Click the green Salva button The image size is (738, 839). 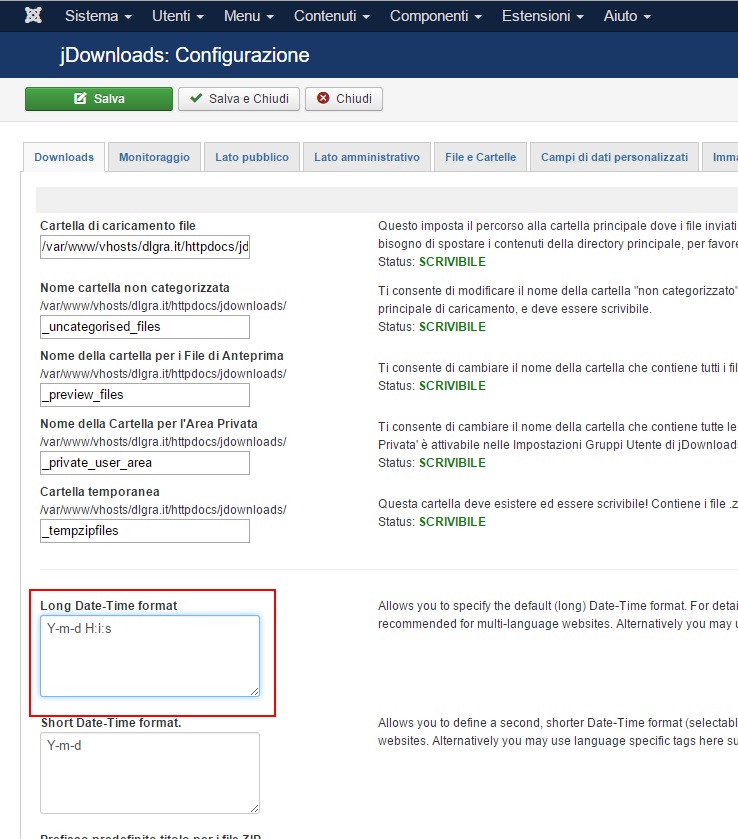(99, 99)
